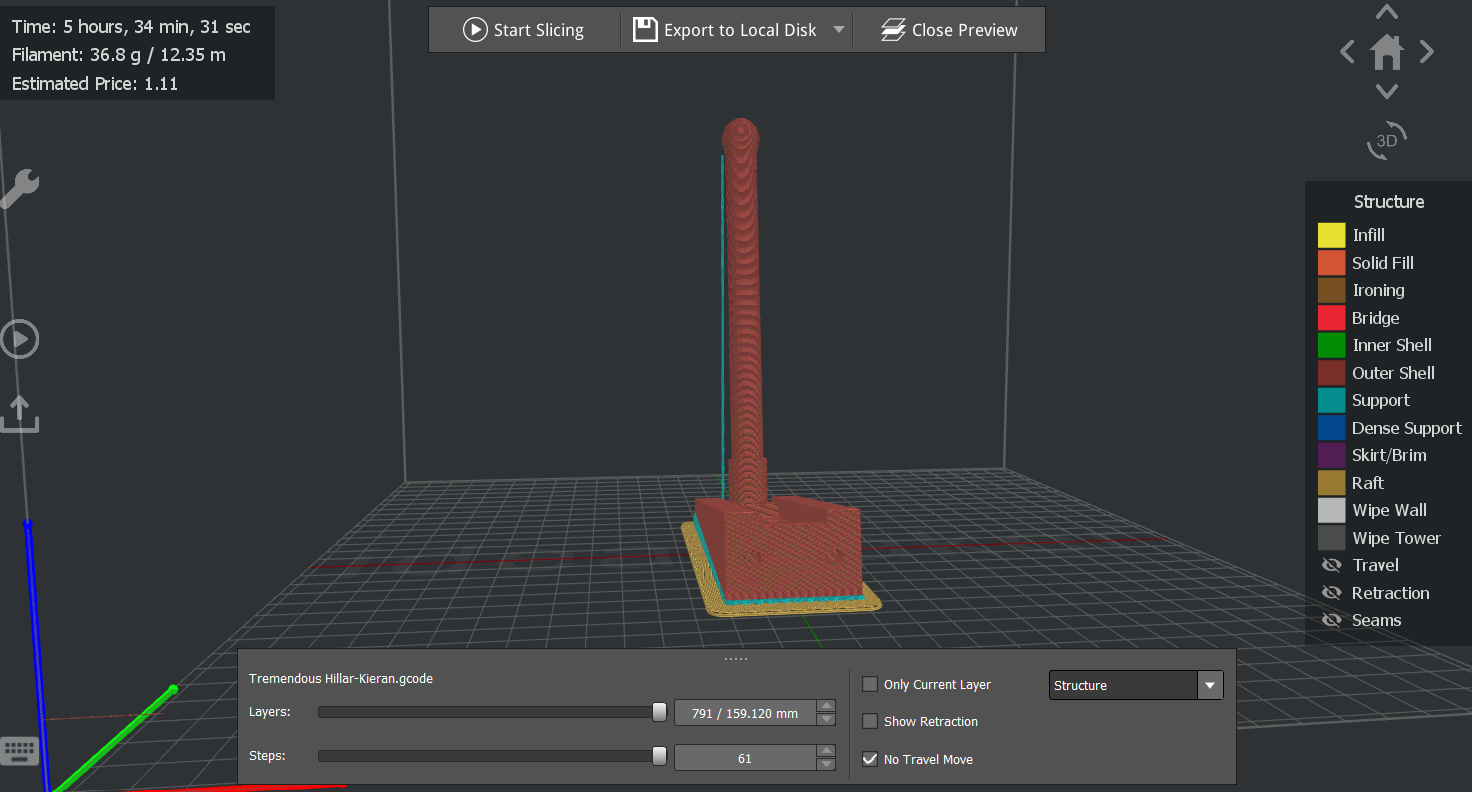The height and width of the screenshot is (792, 1472).
Task: Increase layer with up stepper arrow
Action: 826,706
